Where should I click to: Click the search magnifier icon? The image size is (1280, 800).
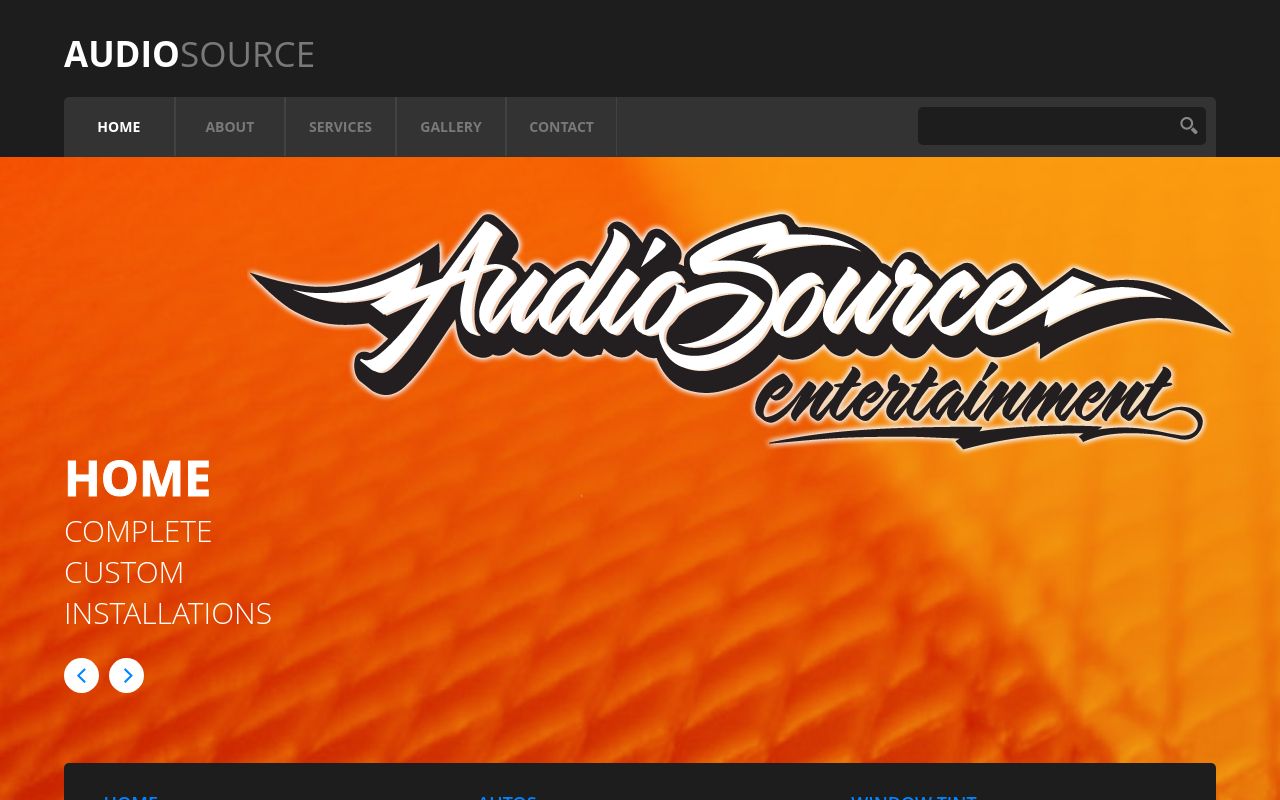pos(1188,126)
